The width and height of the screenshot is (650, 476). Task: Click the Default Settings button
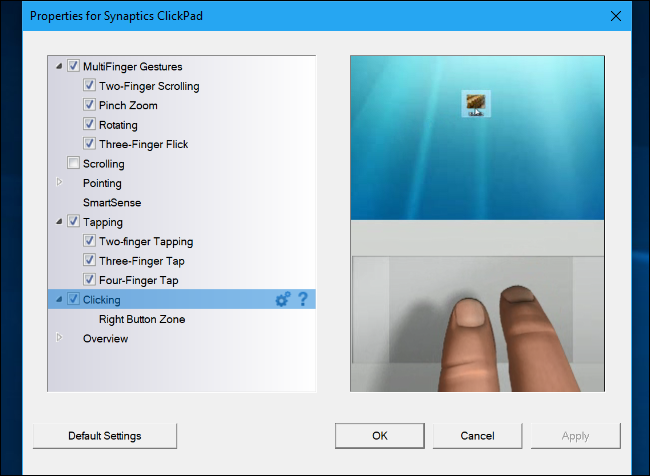(105, 436)
